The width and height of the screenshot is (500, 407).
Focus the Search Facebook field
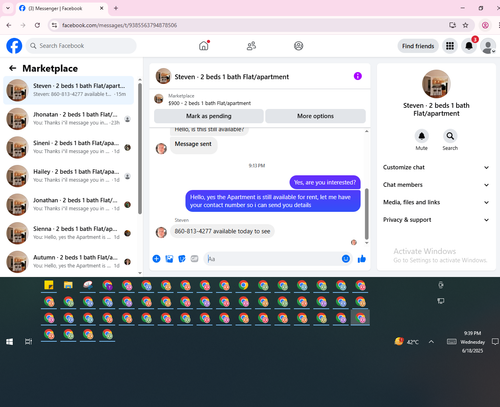point(81,46)
